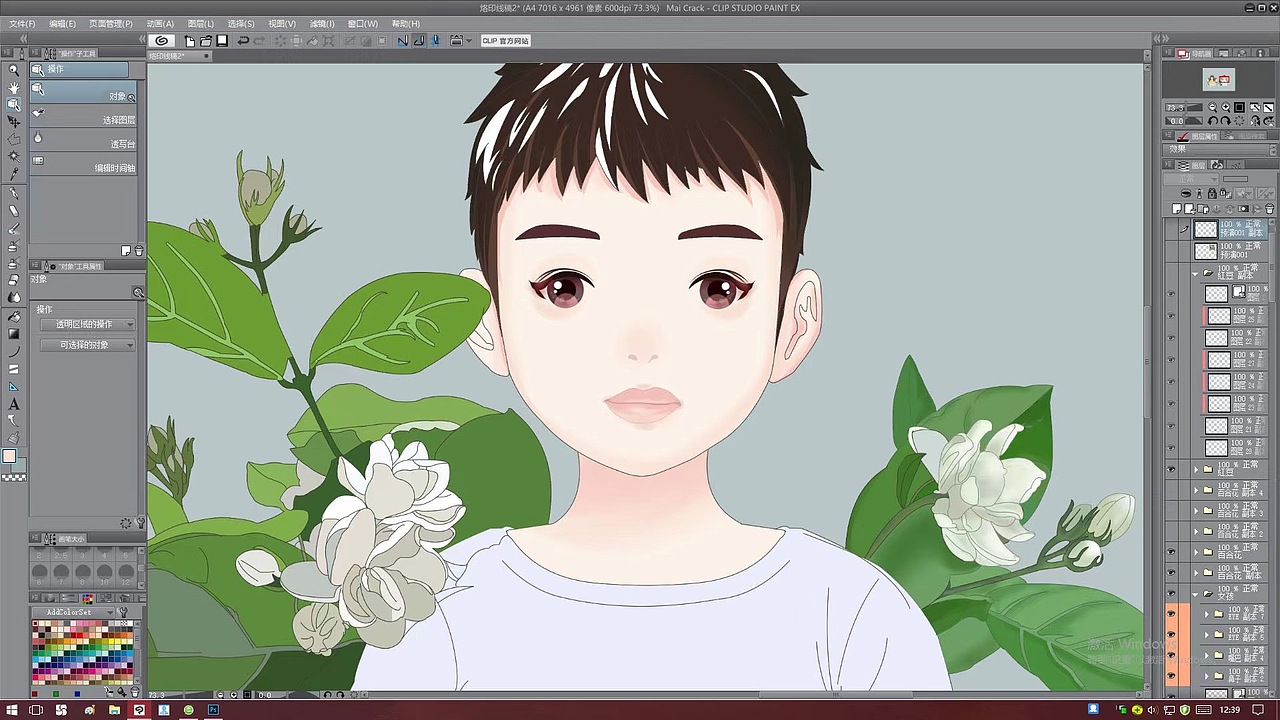Click the Undo arrow in toolbar
The image size is (1280, 720).
click(243, 41)
